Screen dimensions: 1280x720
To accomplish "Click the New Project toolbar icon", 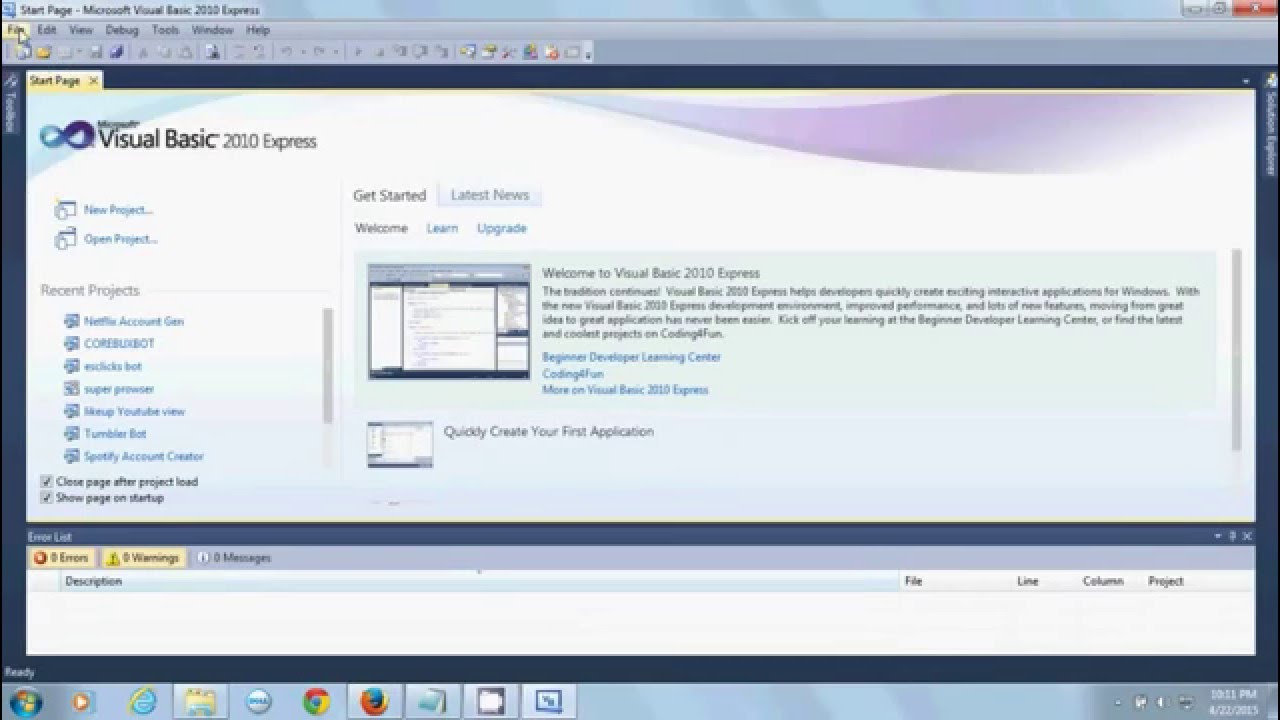I will tap(22, 51).
